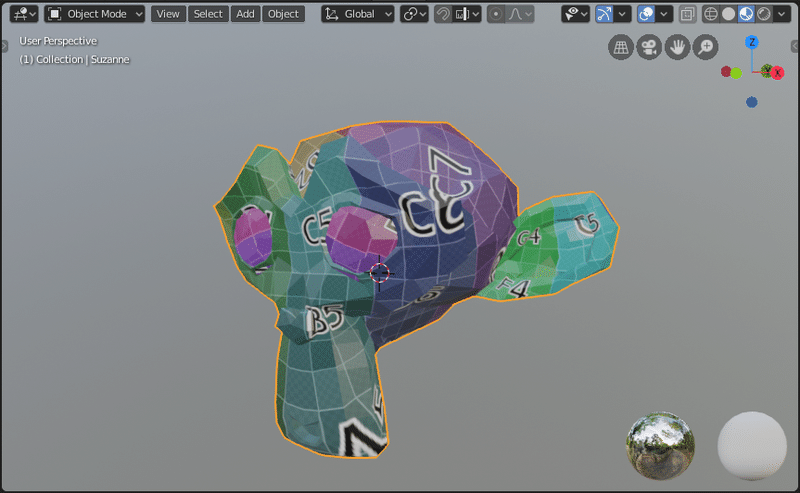Click the "User Perspective" text
800x493 pixels.
click(58, 41)
